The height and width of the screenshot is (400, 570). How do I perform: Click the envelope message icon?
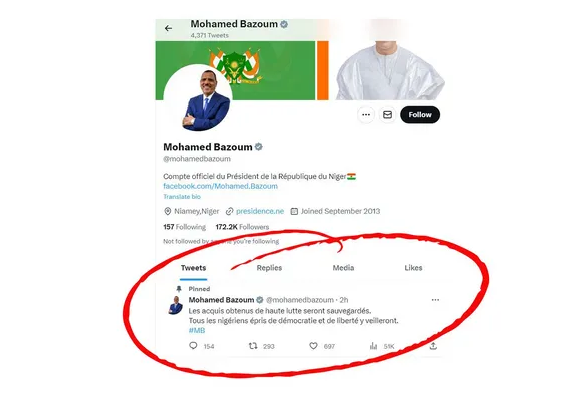(388, 115)
